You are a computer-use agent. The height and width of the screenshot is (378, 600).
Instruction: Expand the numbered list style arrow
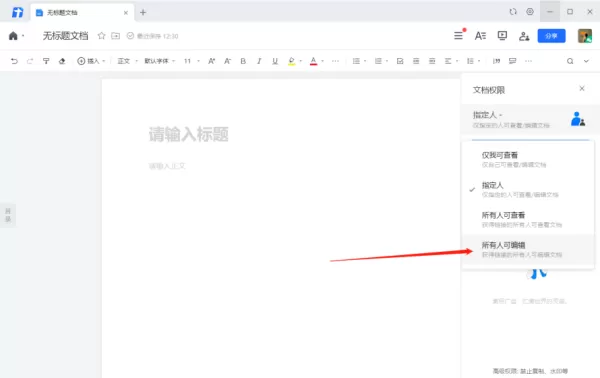[387, 61]
